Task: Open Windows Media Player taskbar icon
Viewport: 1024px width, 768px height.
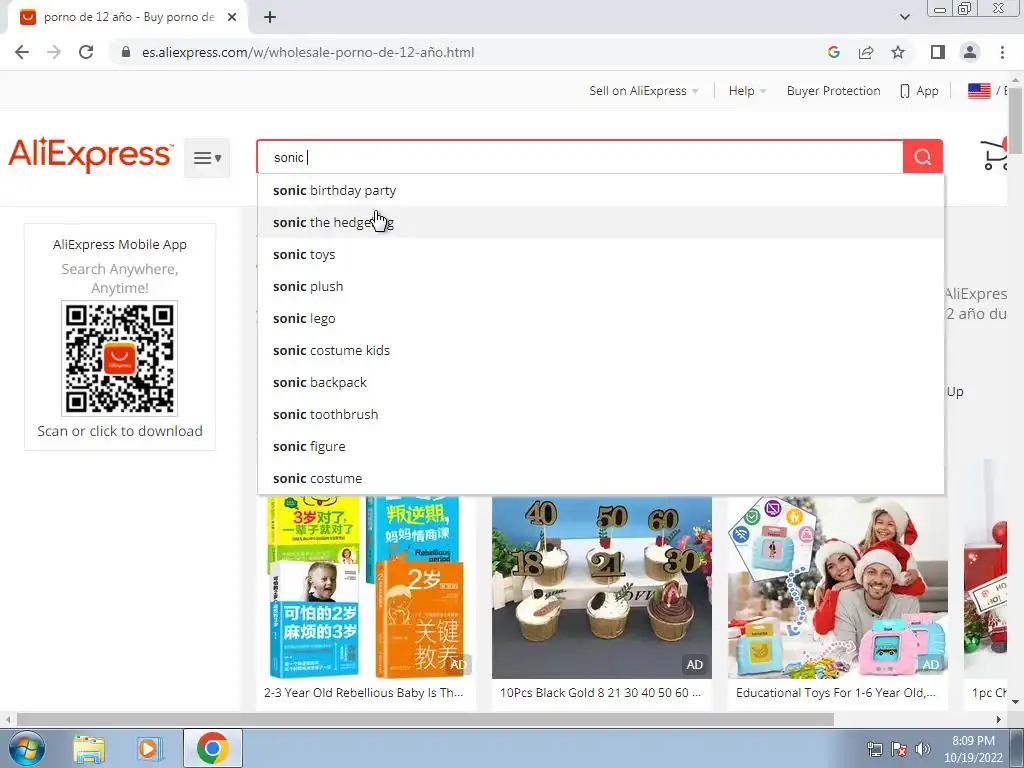Action: (x=150, y=749)
